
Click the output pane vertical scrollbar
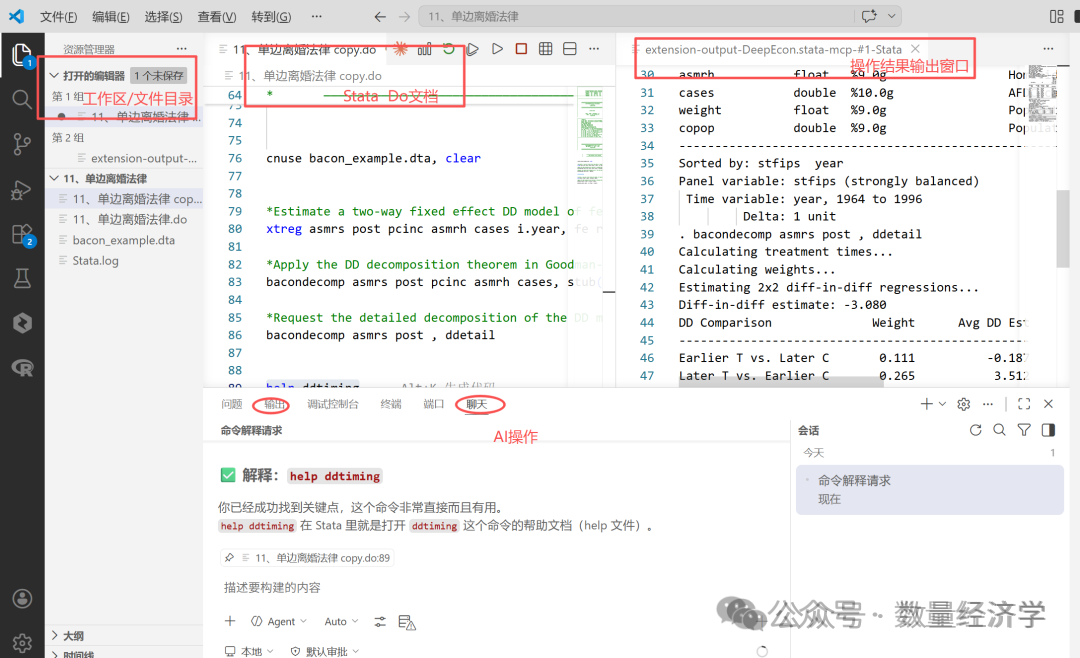click(x=1063, y=228)
